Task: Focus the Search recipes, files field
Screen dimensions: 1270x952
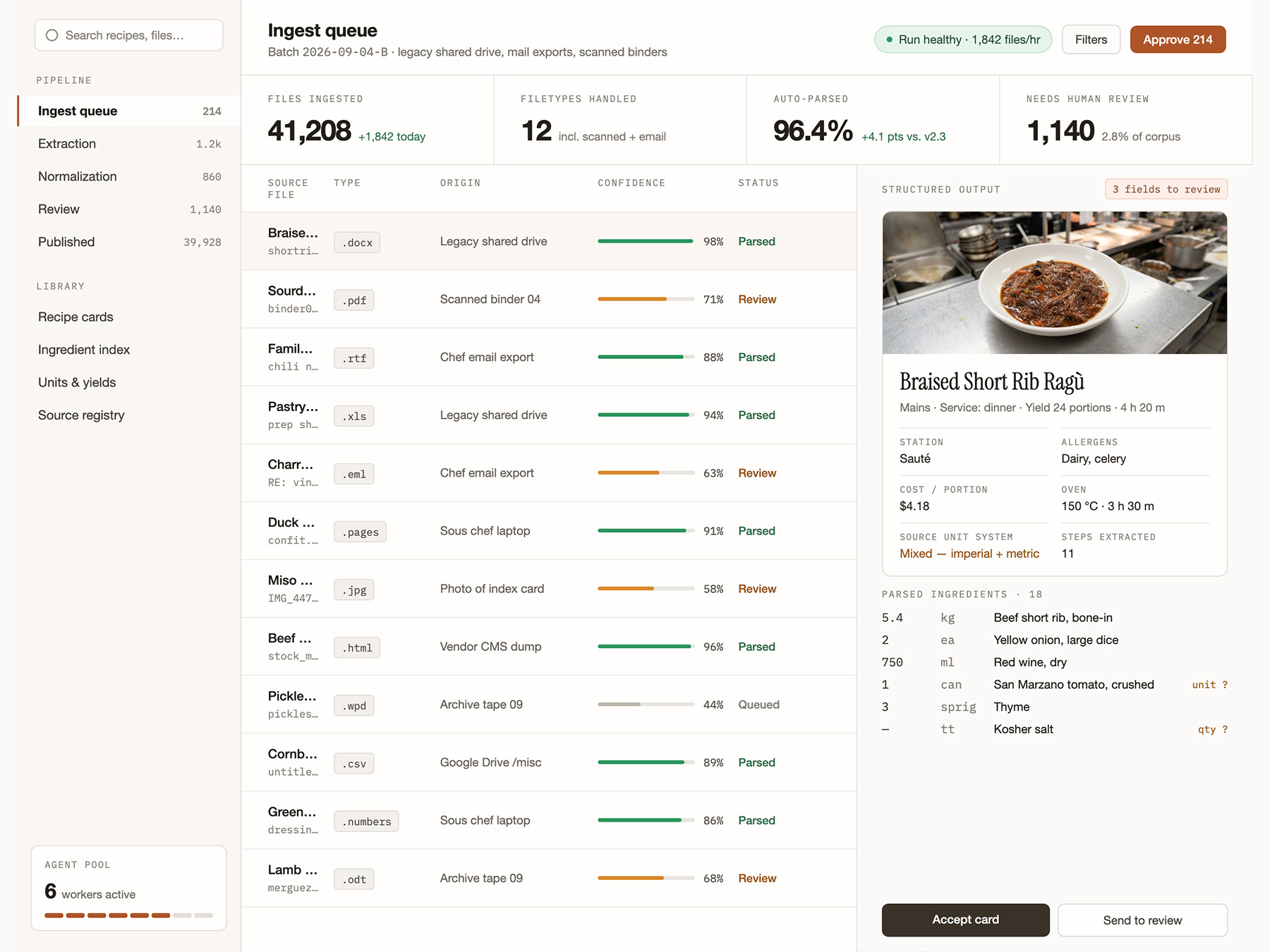Action: pyautogui.click(x=128, y=35)
